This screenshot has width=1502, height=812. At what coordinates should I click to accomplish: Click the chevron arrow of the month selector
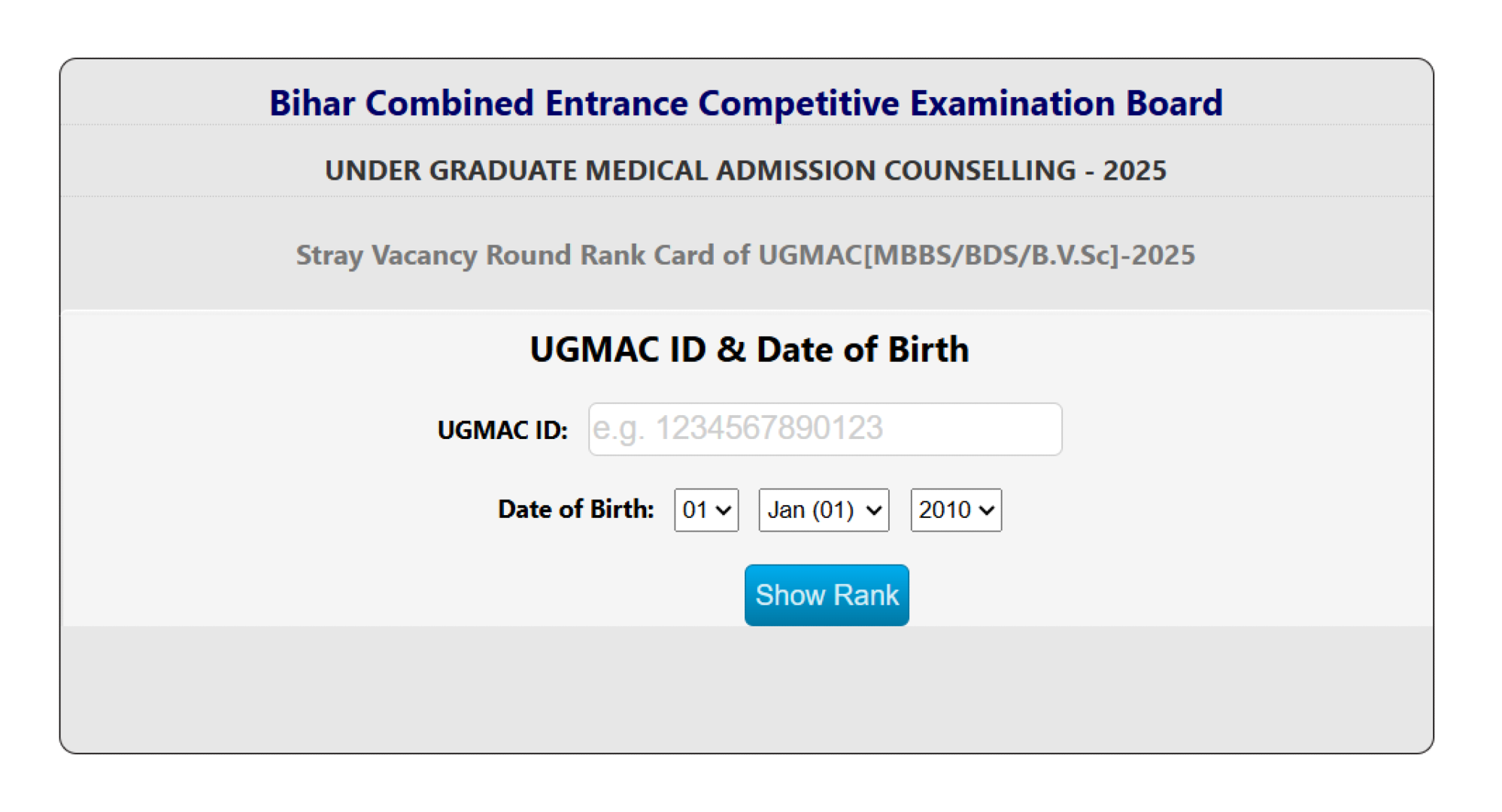coord(873,511)
